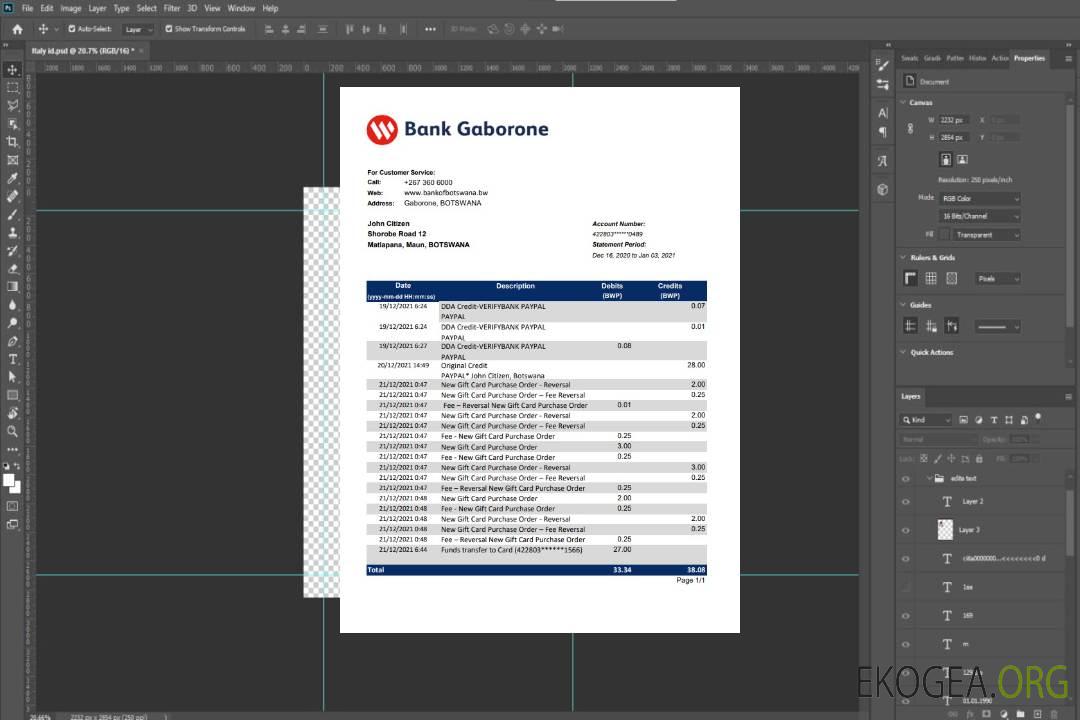1080x720 pixels.
Task: Open the guide line style dropdown
Action: click(998, 327)
